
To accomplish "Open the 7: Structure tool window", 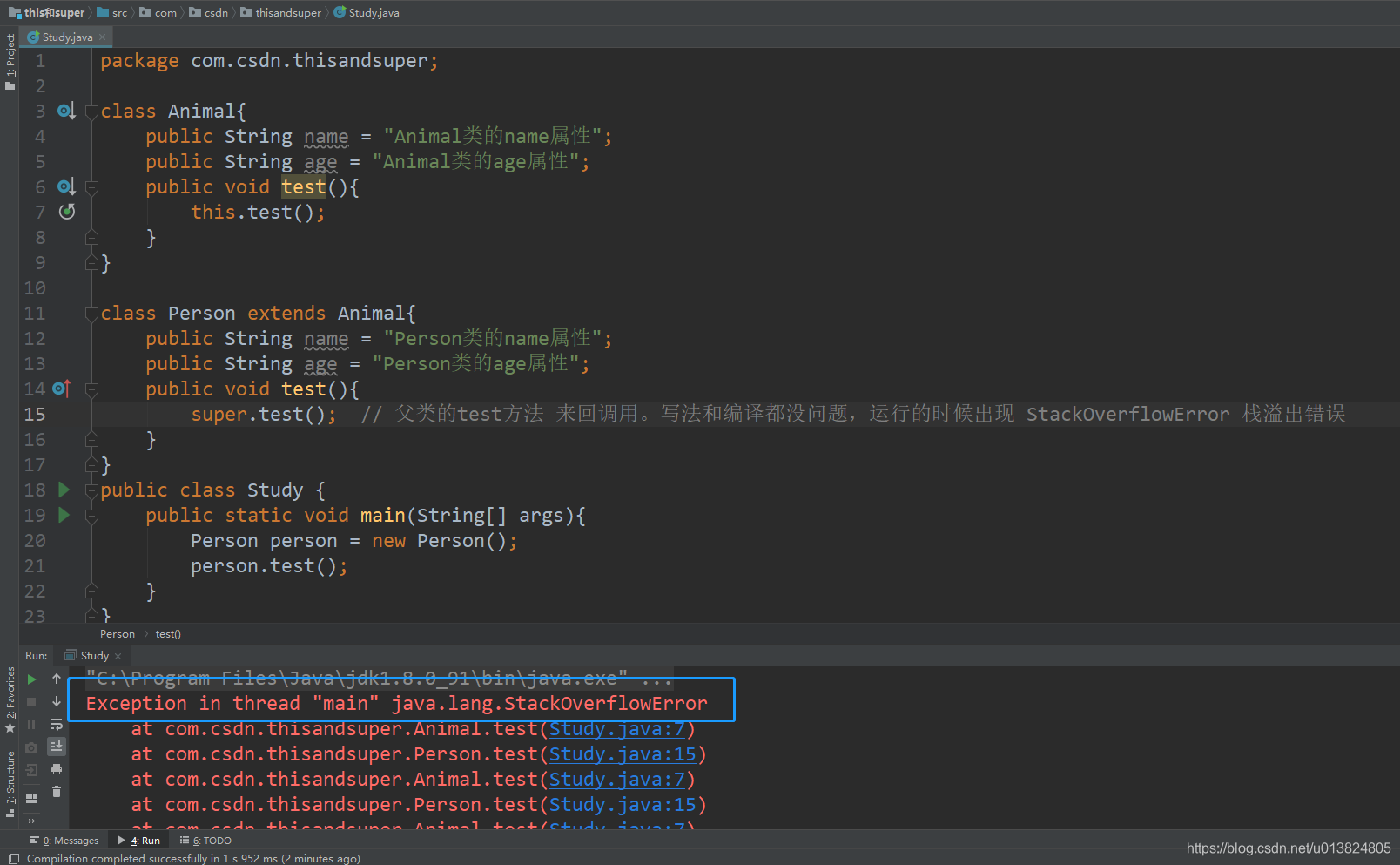I will pyautogui.click(x=10, y=783).
